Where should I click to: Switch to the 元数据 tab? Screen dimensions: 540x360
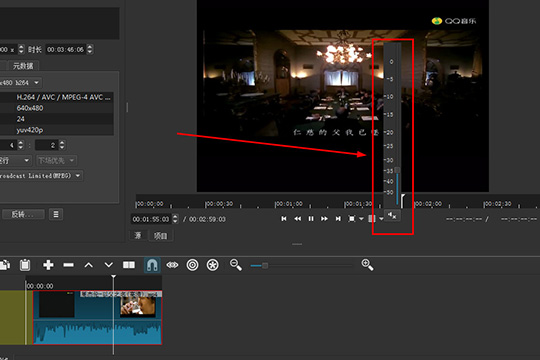[x=23, y=66]
